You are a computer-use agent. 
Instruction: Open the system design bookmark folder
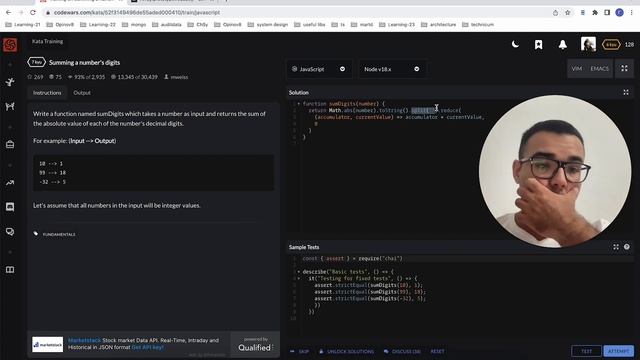click(x=267, y=24)
